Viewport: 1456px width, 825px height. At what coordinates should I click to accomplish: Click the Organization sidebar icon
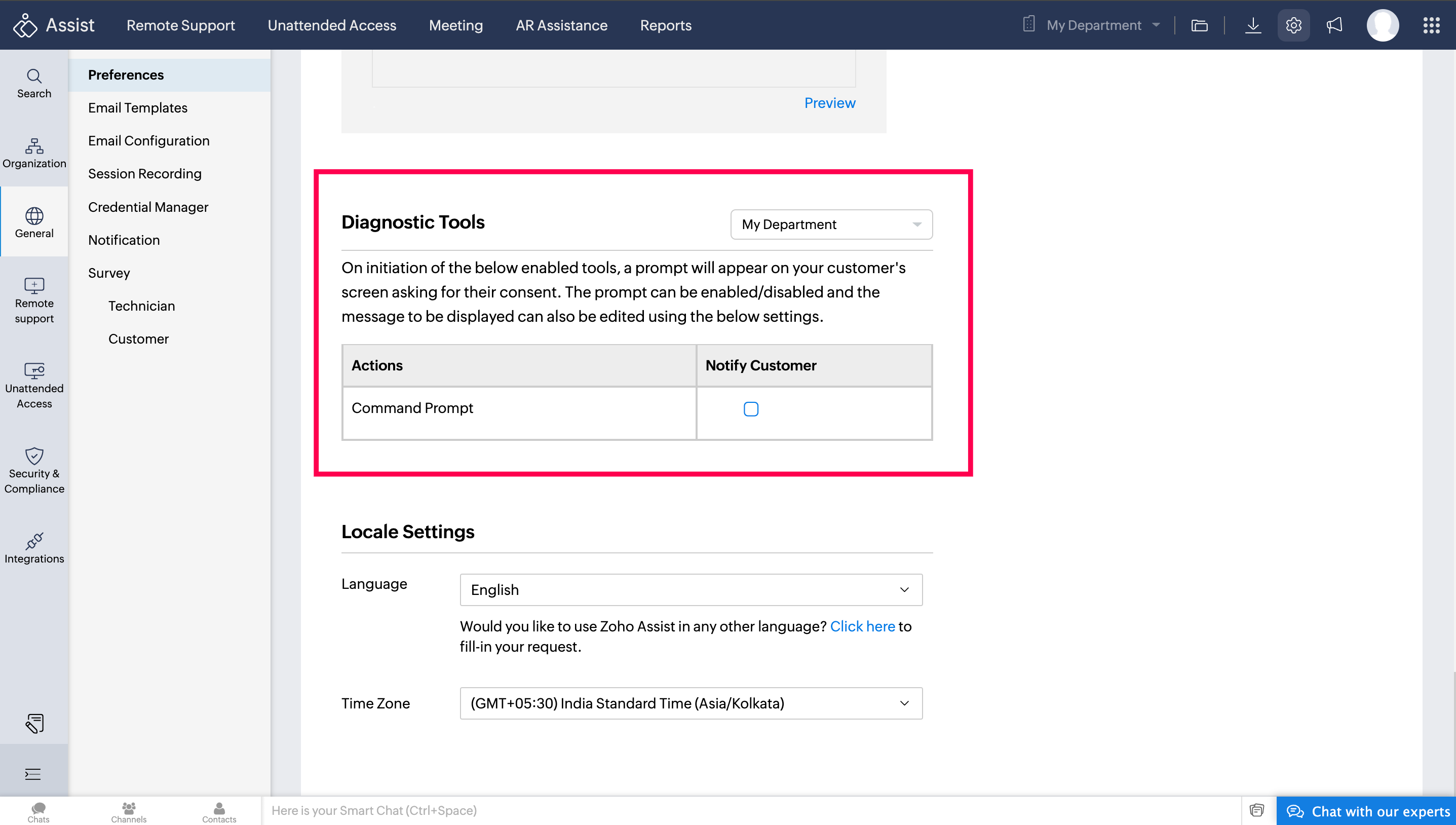click(34, 153)
